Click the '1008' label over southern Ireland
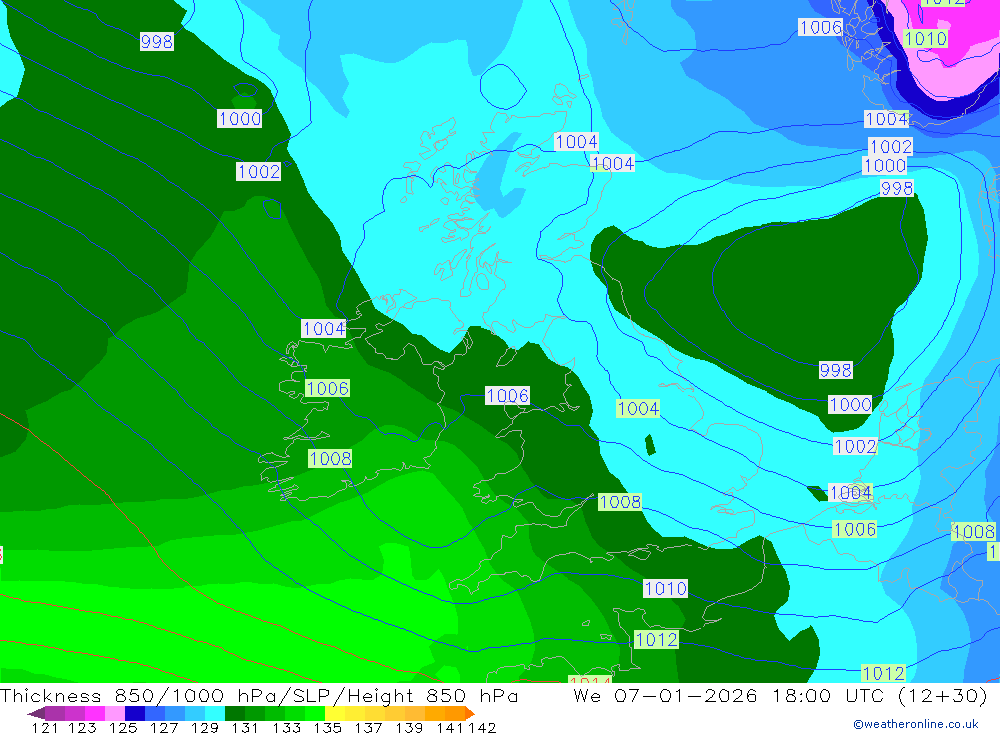Image resolution: width=1000 pixels, height=733 pixels. [330, 459]
